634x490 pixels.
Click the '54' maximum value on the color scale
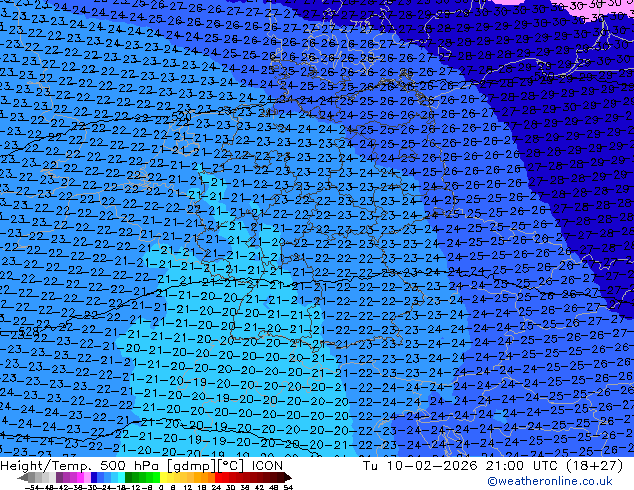pyautogui.click(x=288, y=487)
